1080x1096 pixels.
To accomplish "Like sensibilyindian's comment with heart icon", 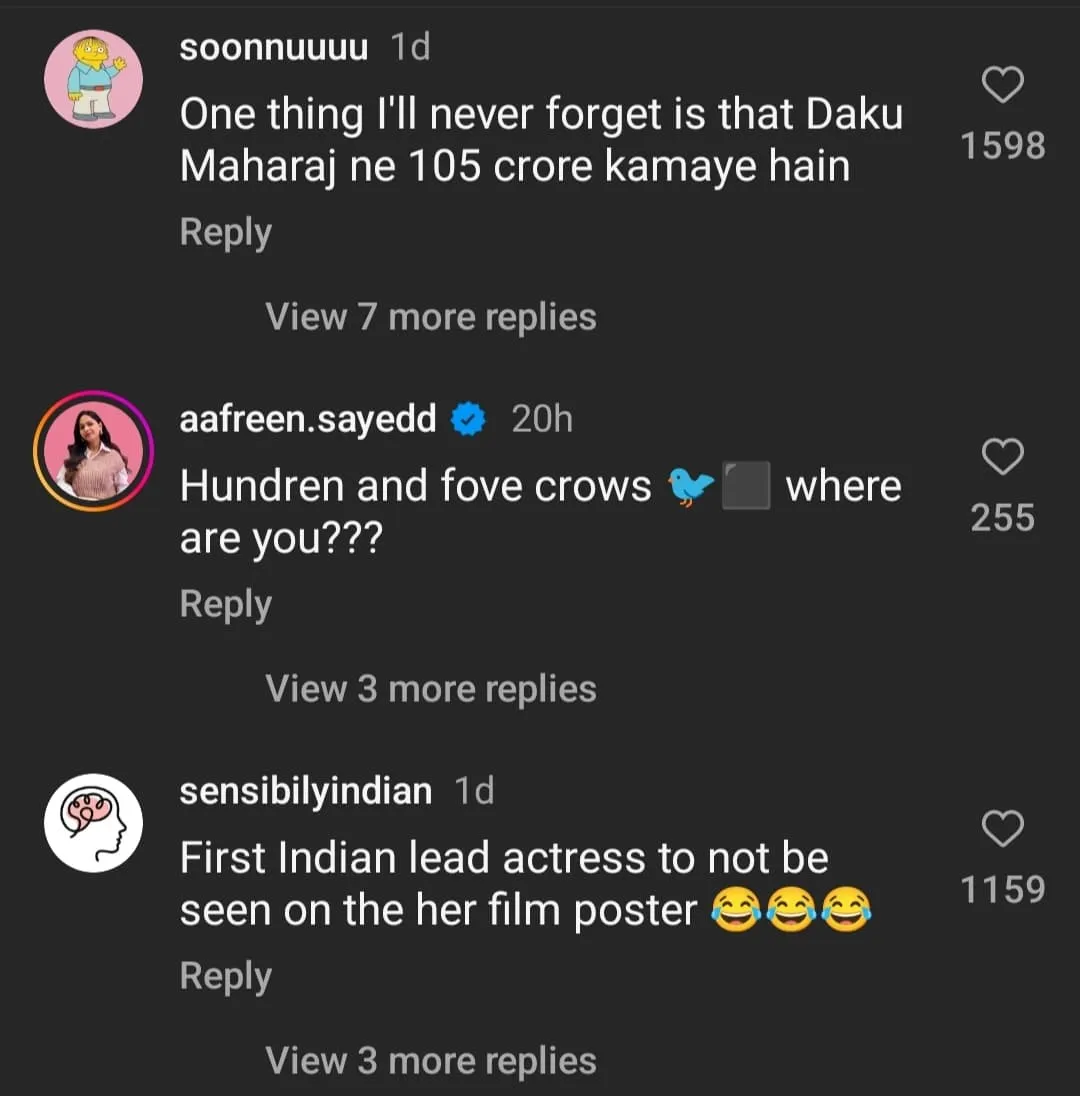I will click(x=1002, y=829).
